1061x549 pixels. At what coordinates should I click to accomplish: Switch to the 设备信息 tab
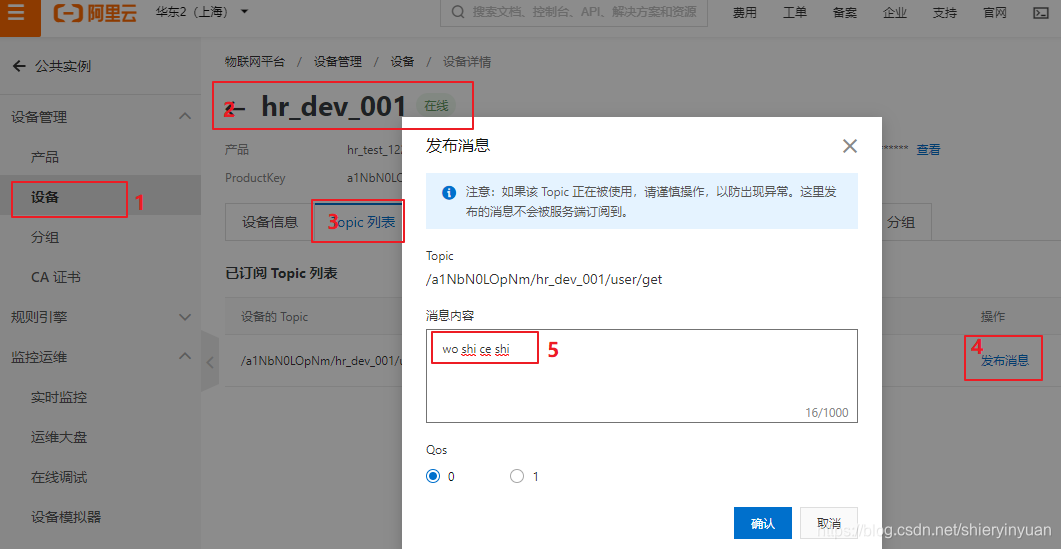tap(270, 222)
